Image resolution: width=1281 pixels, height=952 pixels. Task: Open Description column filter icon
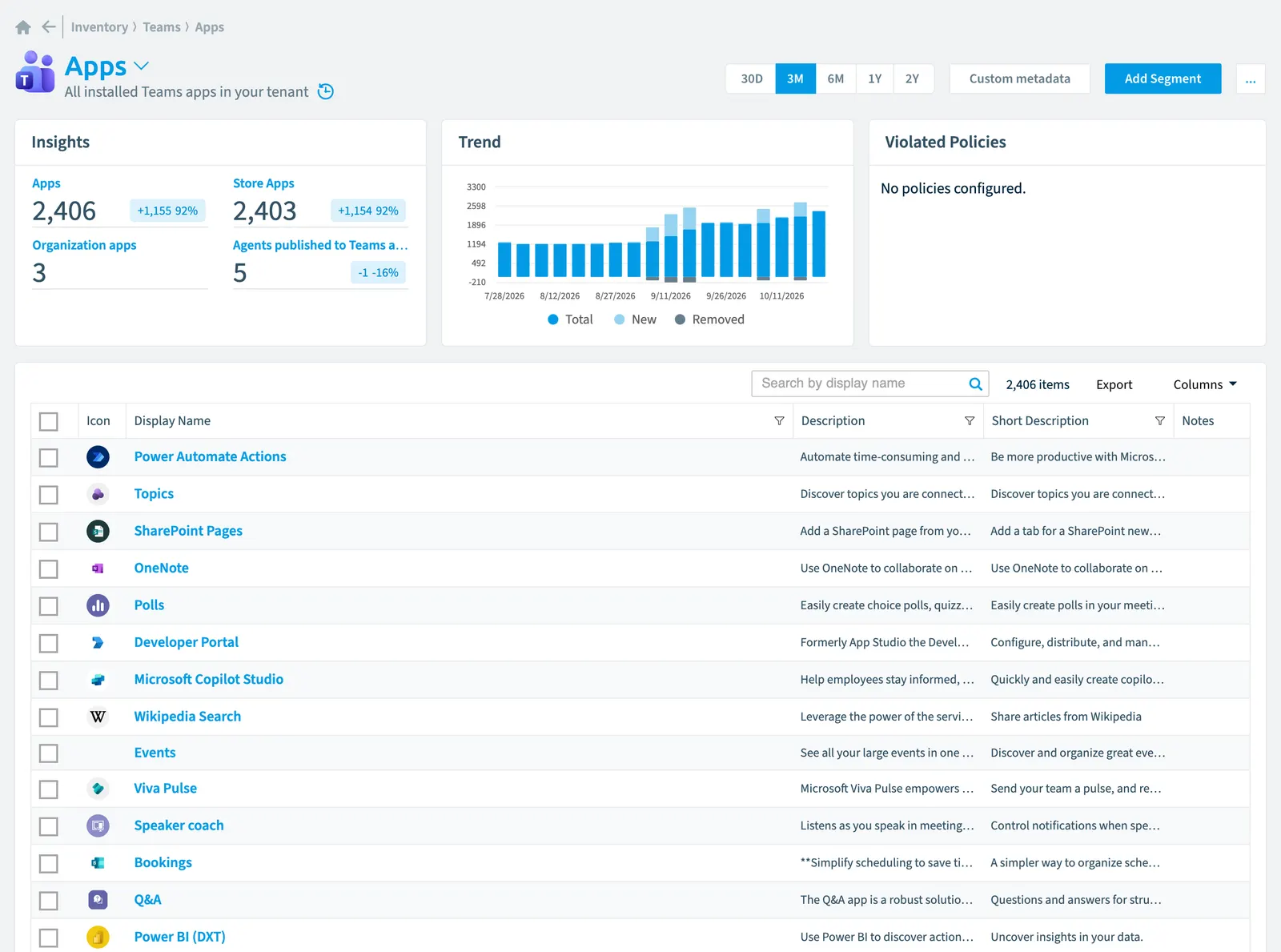point(970,421)
